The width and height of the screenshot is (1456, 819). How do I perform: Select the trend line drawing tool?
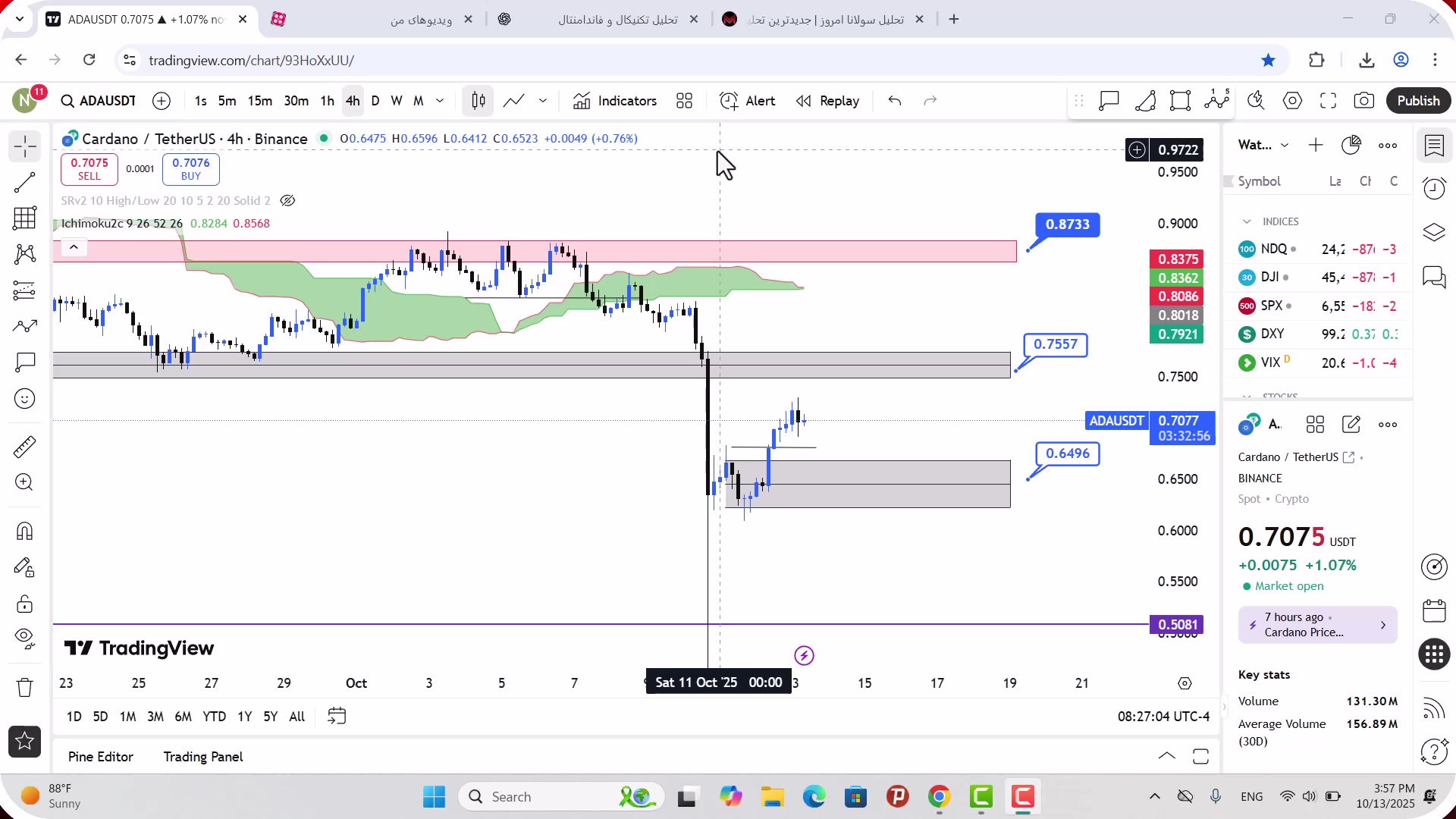tap(25, 182)
